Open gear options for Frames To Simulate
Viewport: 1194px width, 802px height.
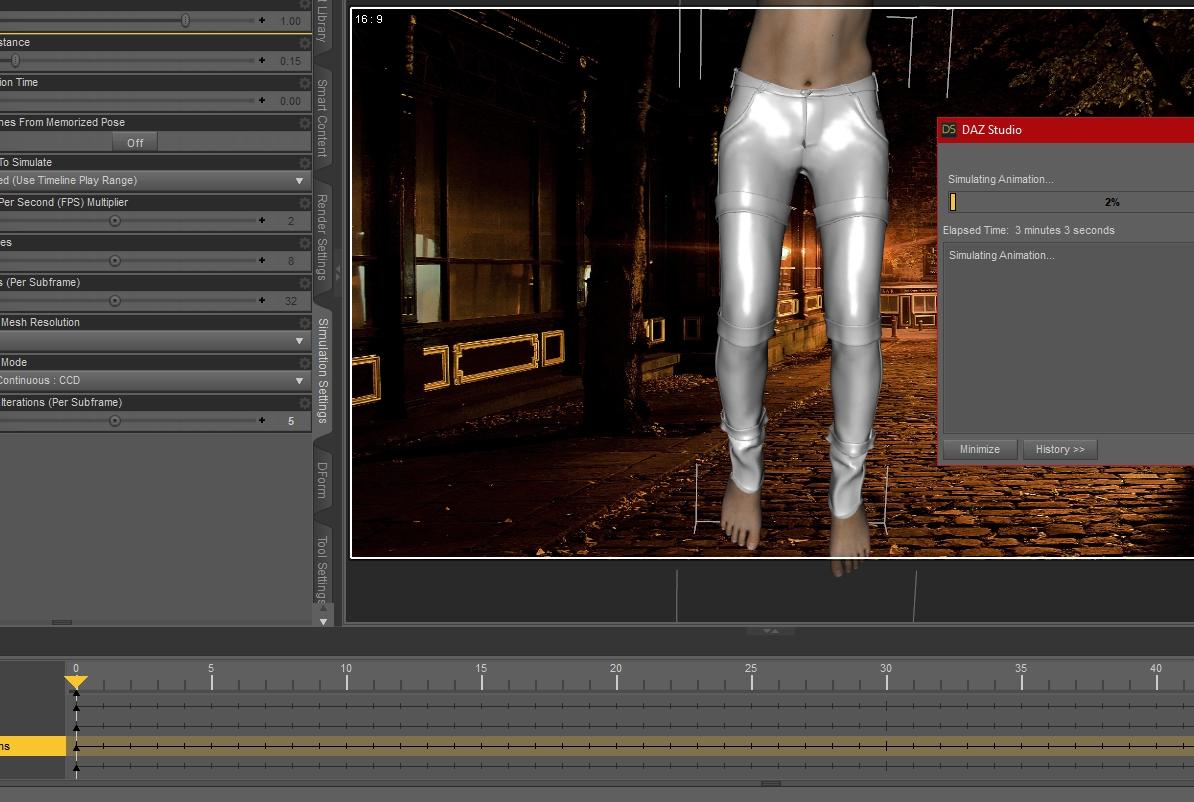click(304, 163)
